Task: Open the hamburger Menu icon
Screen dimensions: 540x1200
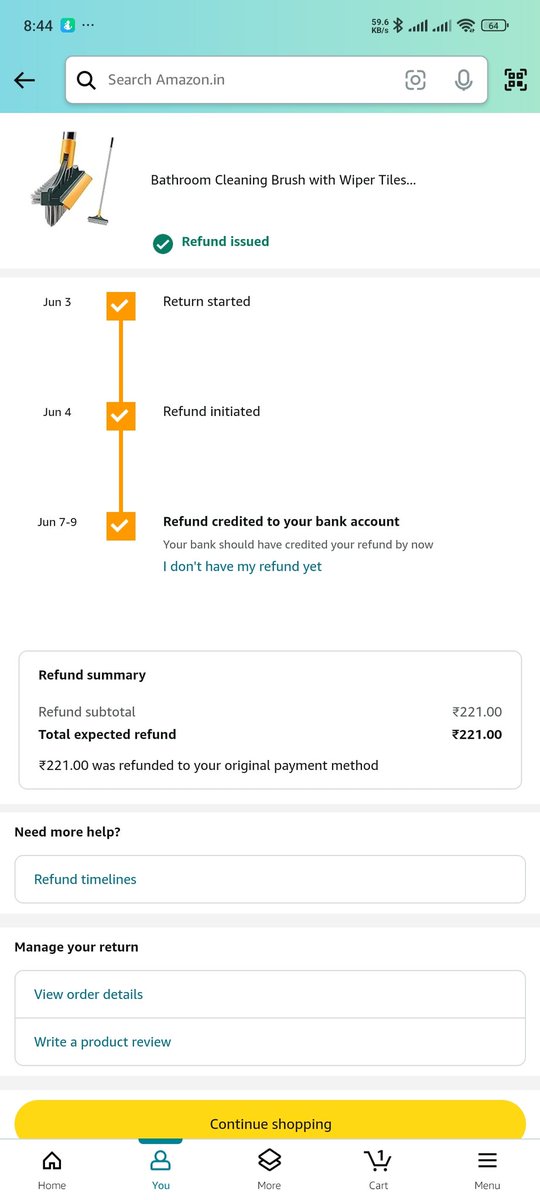Action: 487,1168
